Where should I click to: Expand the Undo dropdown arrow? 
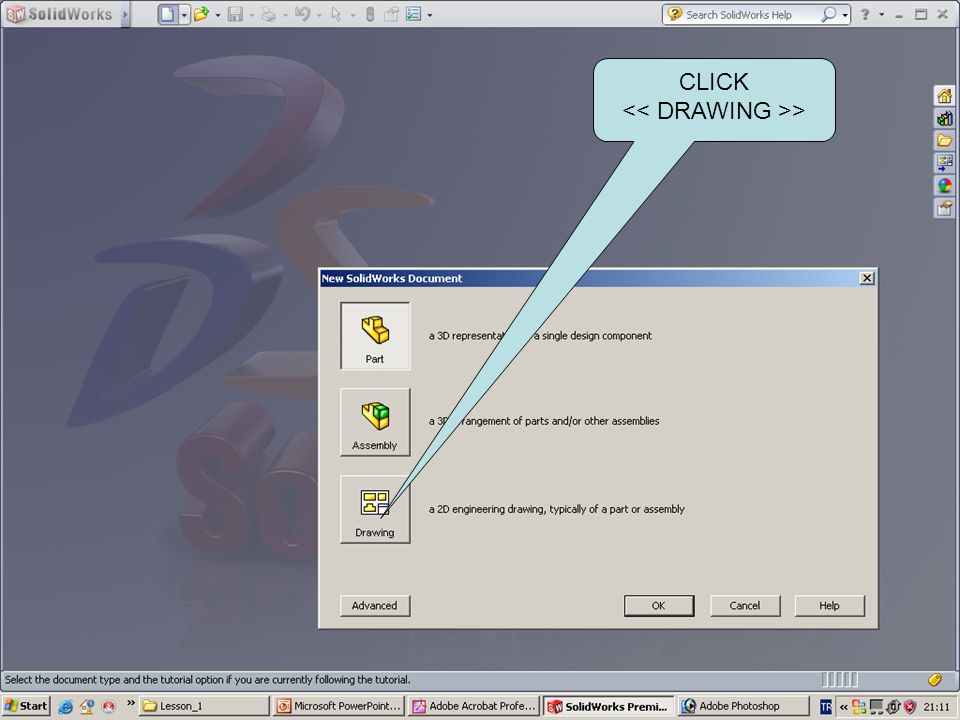click(x=319, y=15)
